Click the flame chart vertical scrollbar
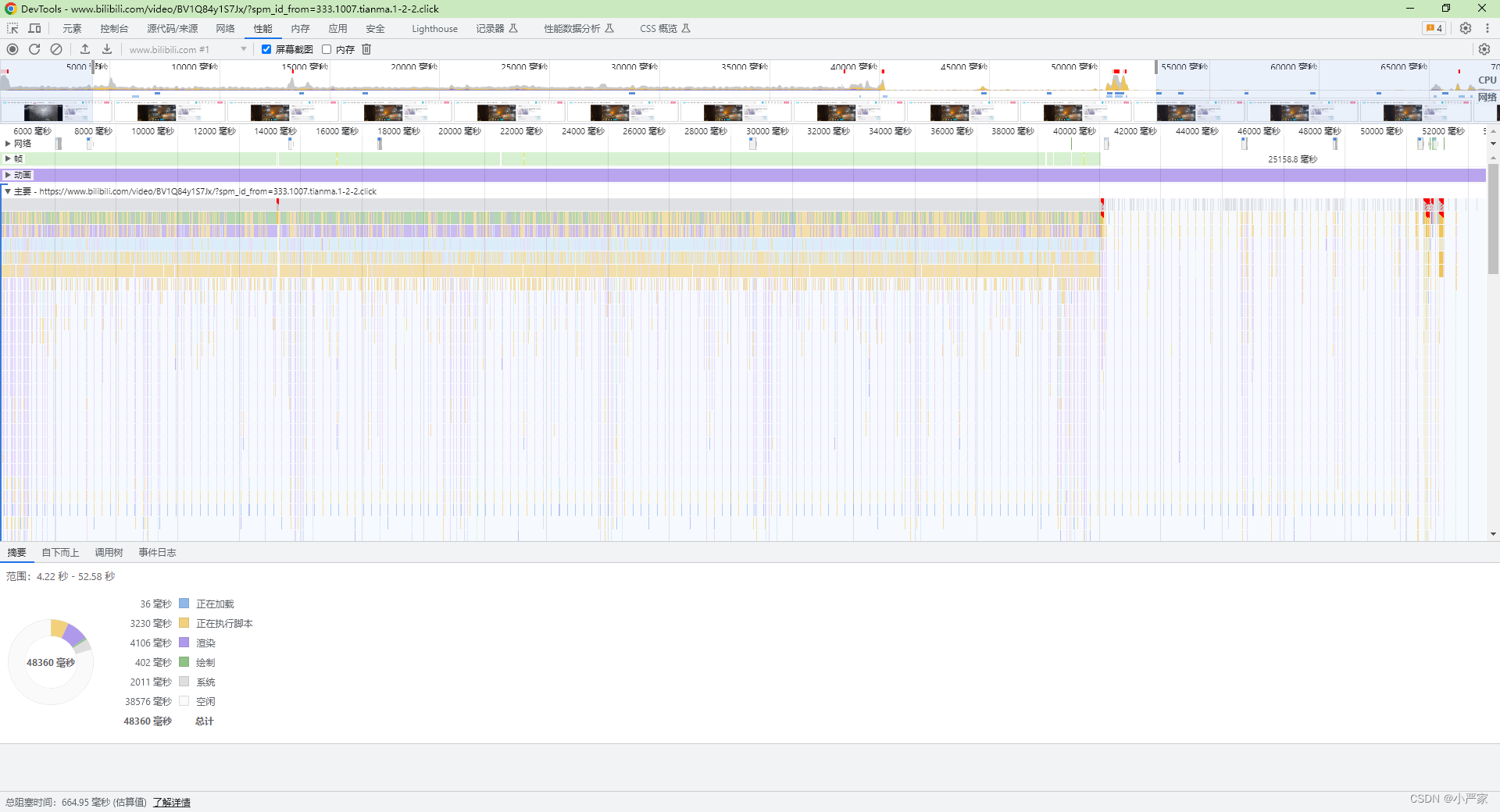Screen dimensions: 1500x812 (1493, 219)
